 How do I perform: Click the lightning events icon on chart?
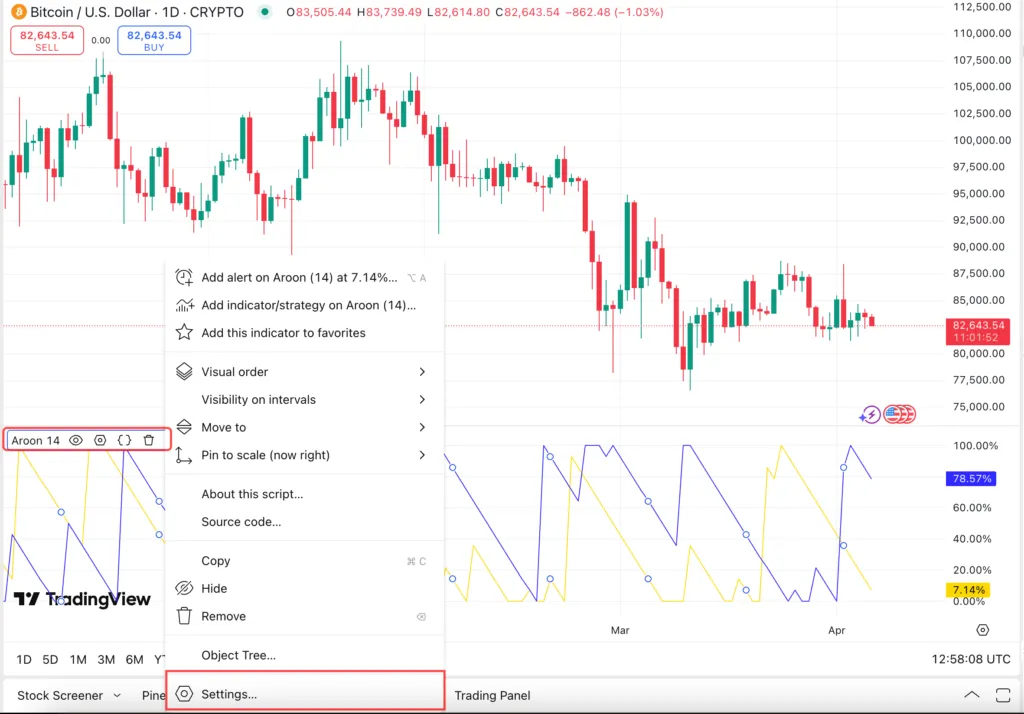tap(870, 414)
